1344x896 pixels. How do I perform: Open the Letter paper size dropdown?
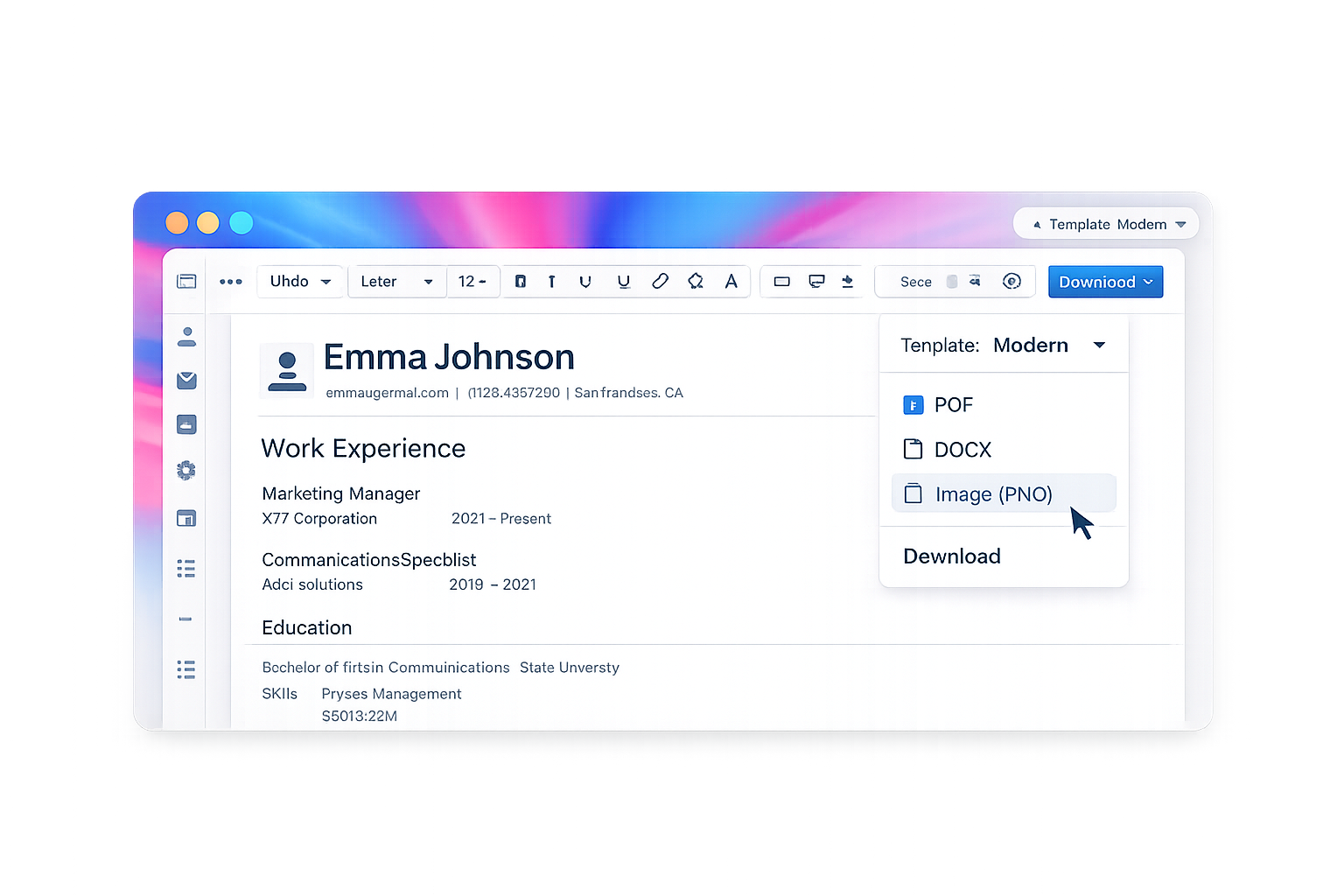(396, 281)
